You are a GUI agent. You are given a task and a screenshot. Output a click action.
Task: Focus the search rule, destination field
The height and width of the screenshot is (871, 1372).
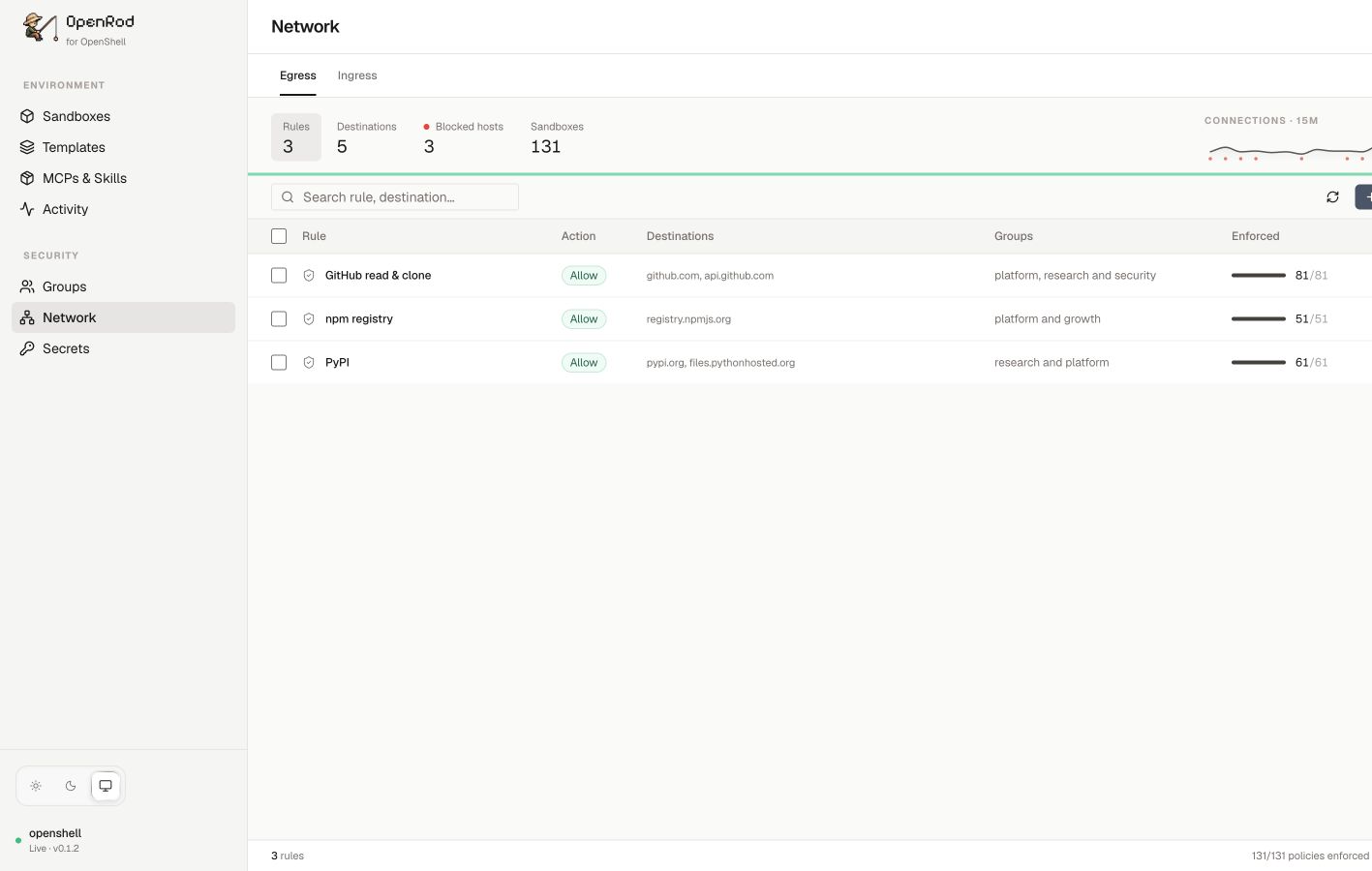395,197
